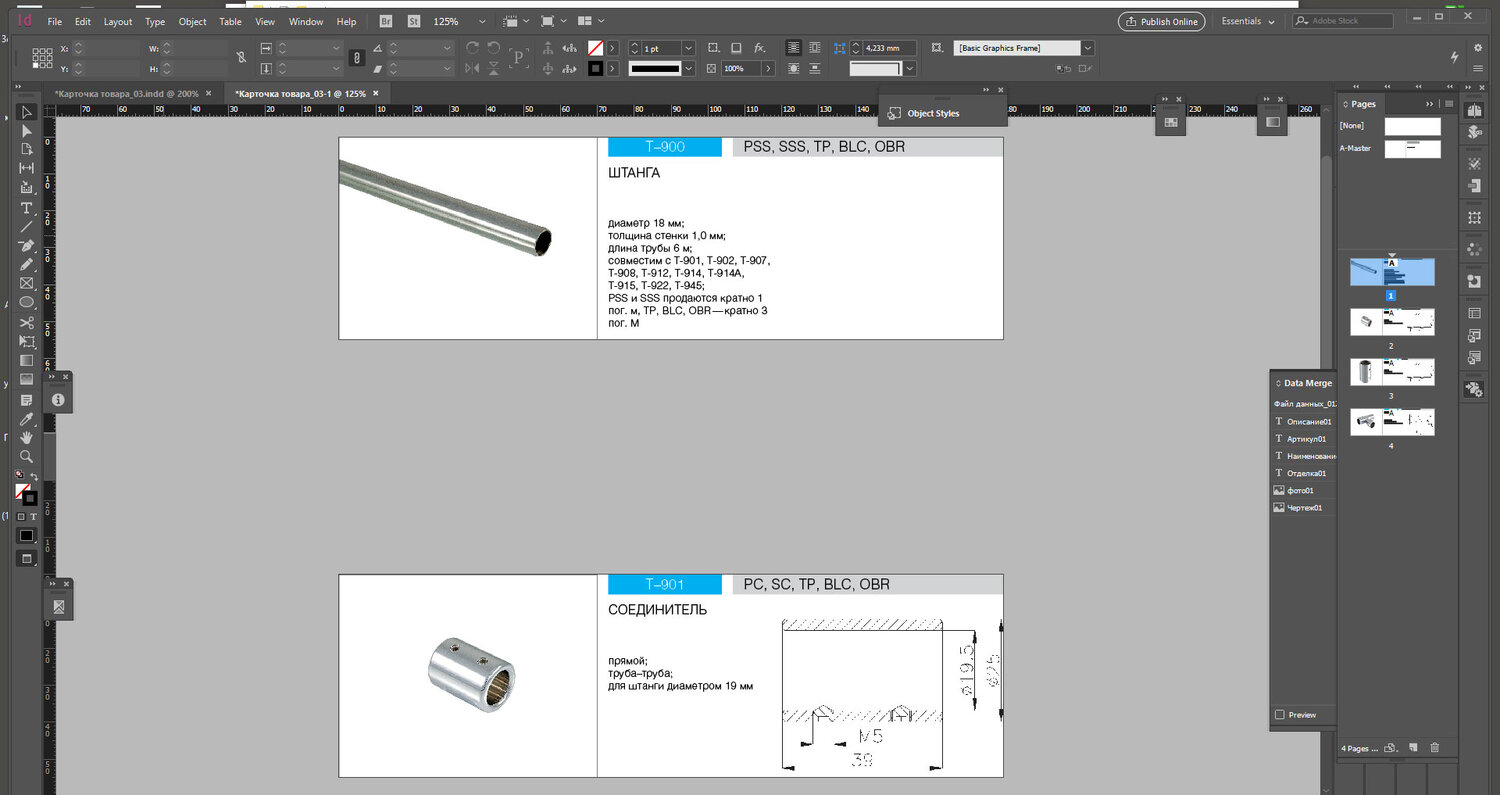Image resolution: width=1500 pixels, height=795 pixels.
Task: Toggle the No text wrap button
Action: [793, 48]
